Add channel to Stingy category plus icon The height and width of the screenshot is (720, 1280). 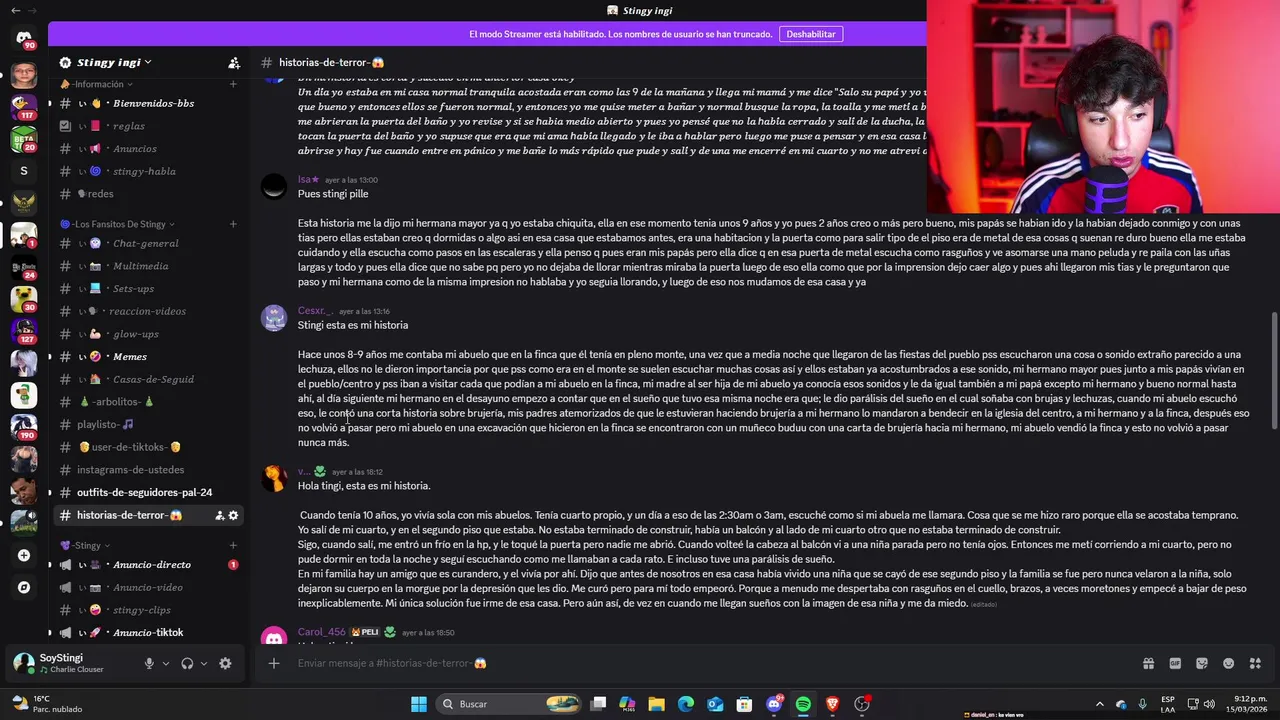tap(233, 545)
